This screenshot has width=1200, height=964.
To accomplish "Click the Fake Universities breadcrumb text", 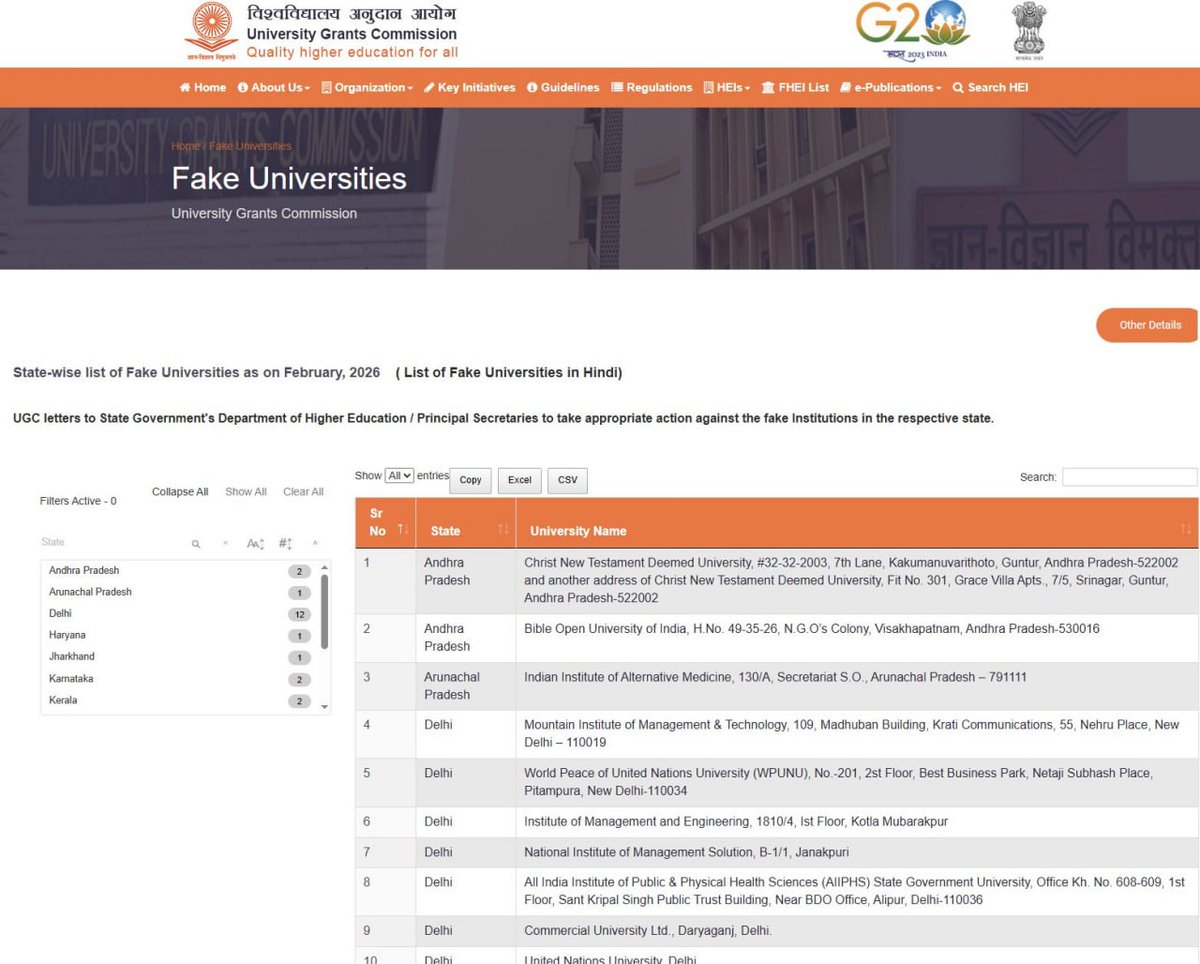I will click(250, 146).
